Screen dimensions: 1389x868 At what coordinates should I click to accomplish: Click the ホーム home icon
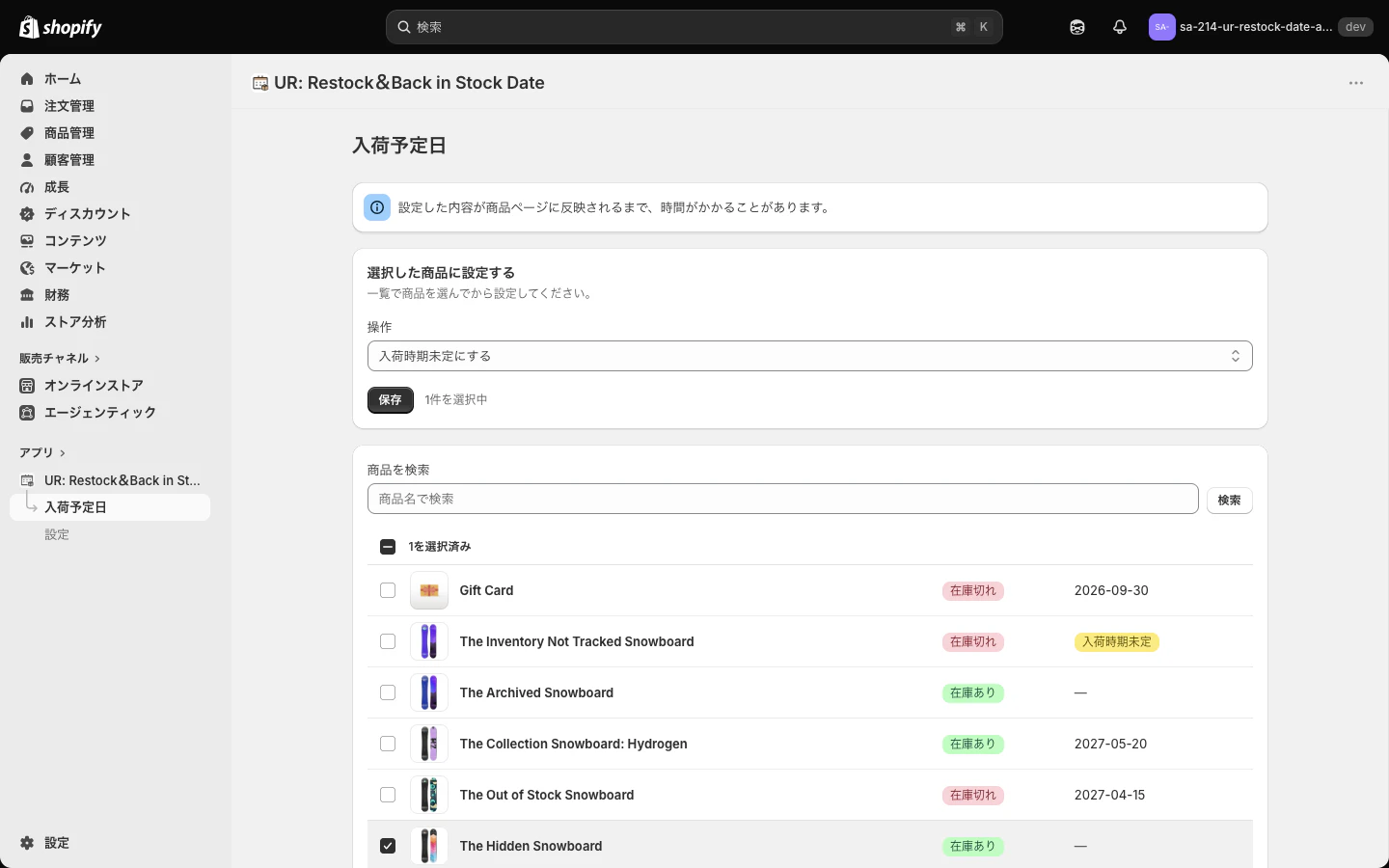(x=27, y=79)
